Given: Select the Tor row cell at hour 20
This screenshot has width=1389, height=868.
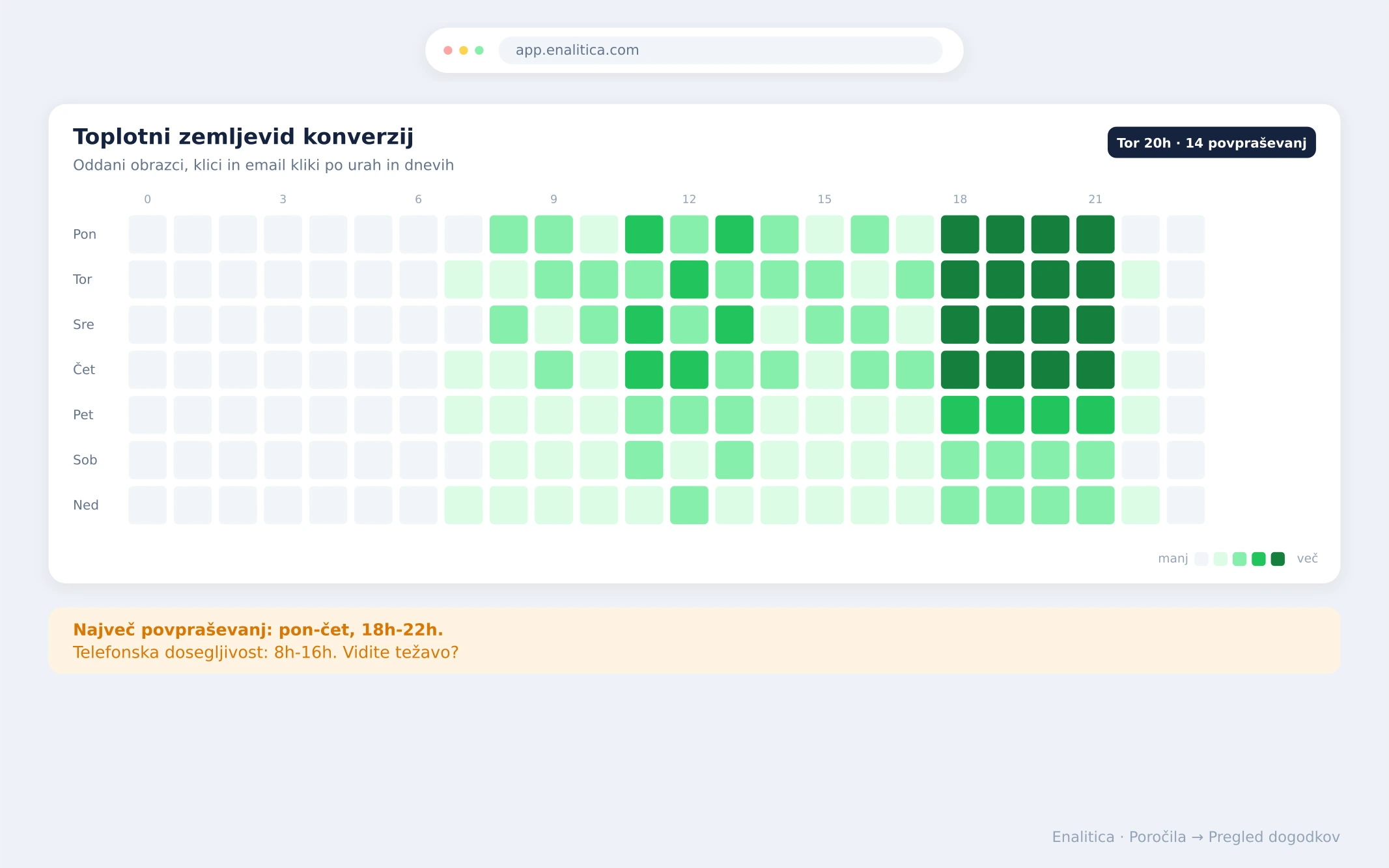Looking at the screenshot, I should tap(1050, 279).
